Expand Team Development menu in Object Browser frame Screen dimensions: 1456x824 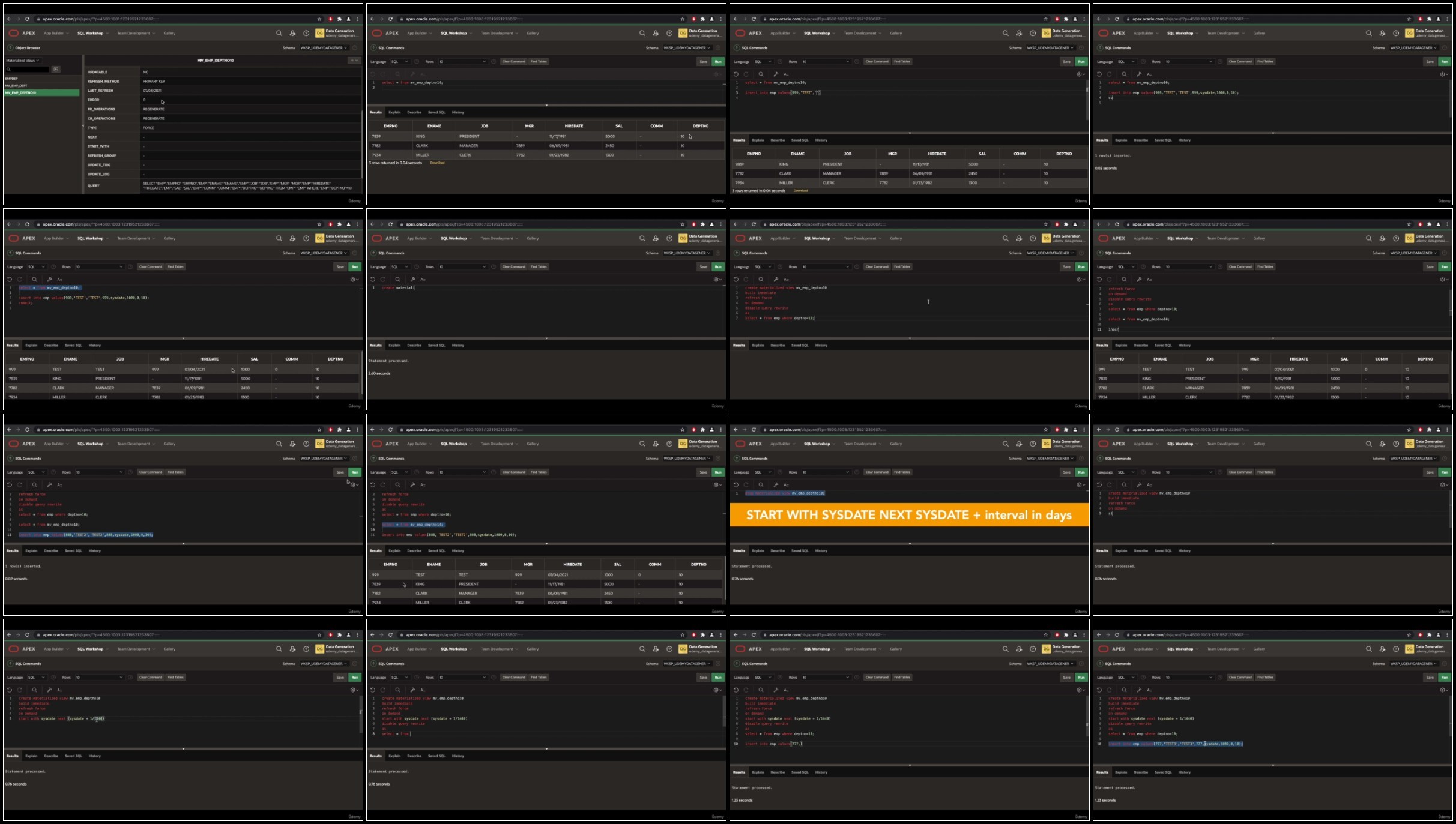[136, 33]
